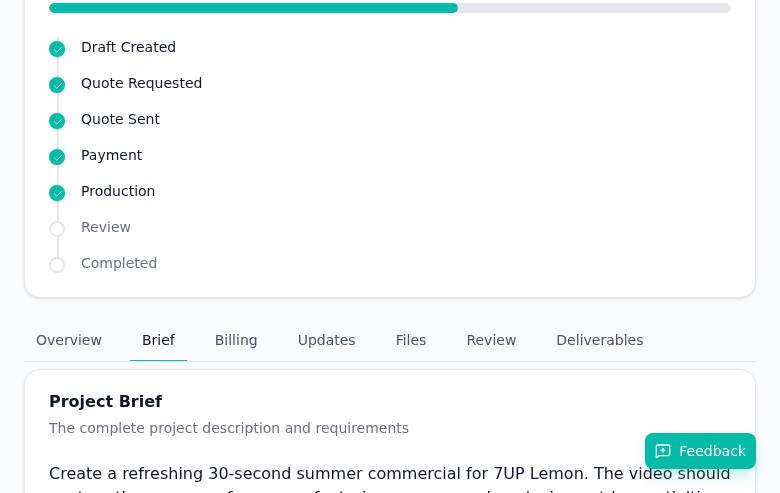The width and height of the screenshot is (780, 493).
Task: Click the empty Review step circle
Action: point(57,229)
